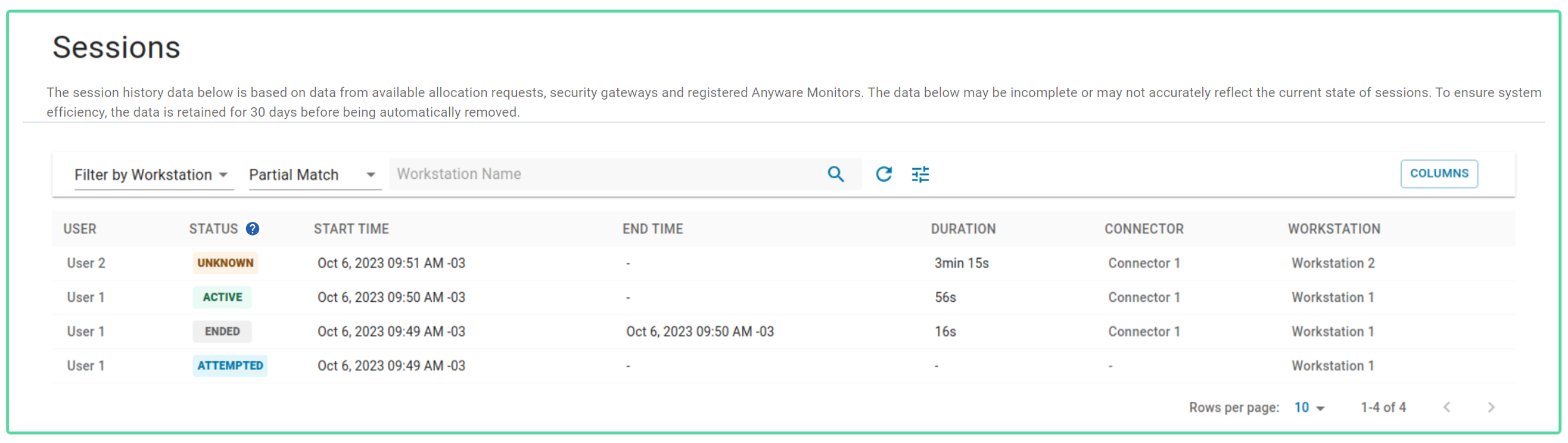Click the 3min 15s duration cell

[961, 264]
